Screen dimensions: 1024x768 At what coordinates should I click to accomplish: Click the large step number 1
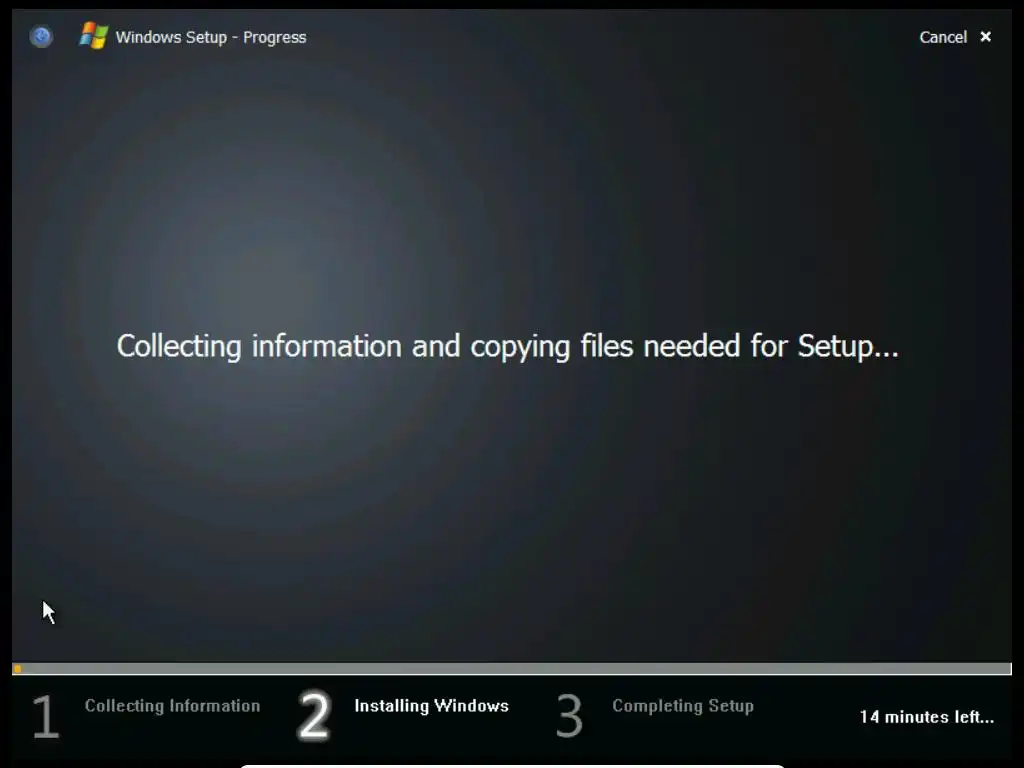click(46, 716)
